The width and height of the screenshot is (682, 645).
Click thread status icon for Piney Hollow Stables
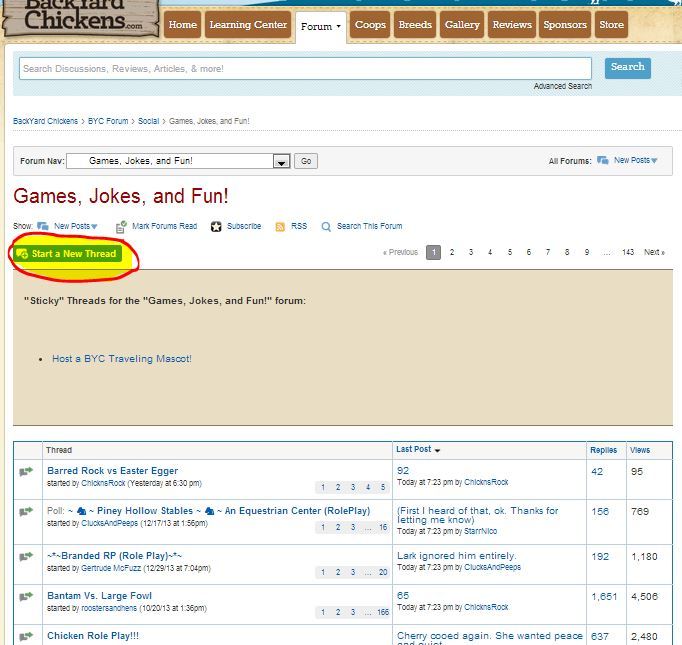26,511
